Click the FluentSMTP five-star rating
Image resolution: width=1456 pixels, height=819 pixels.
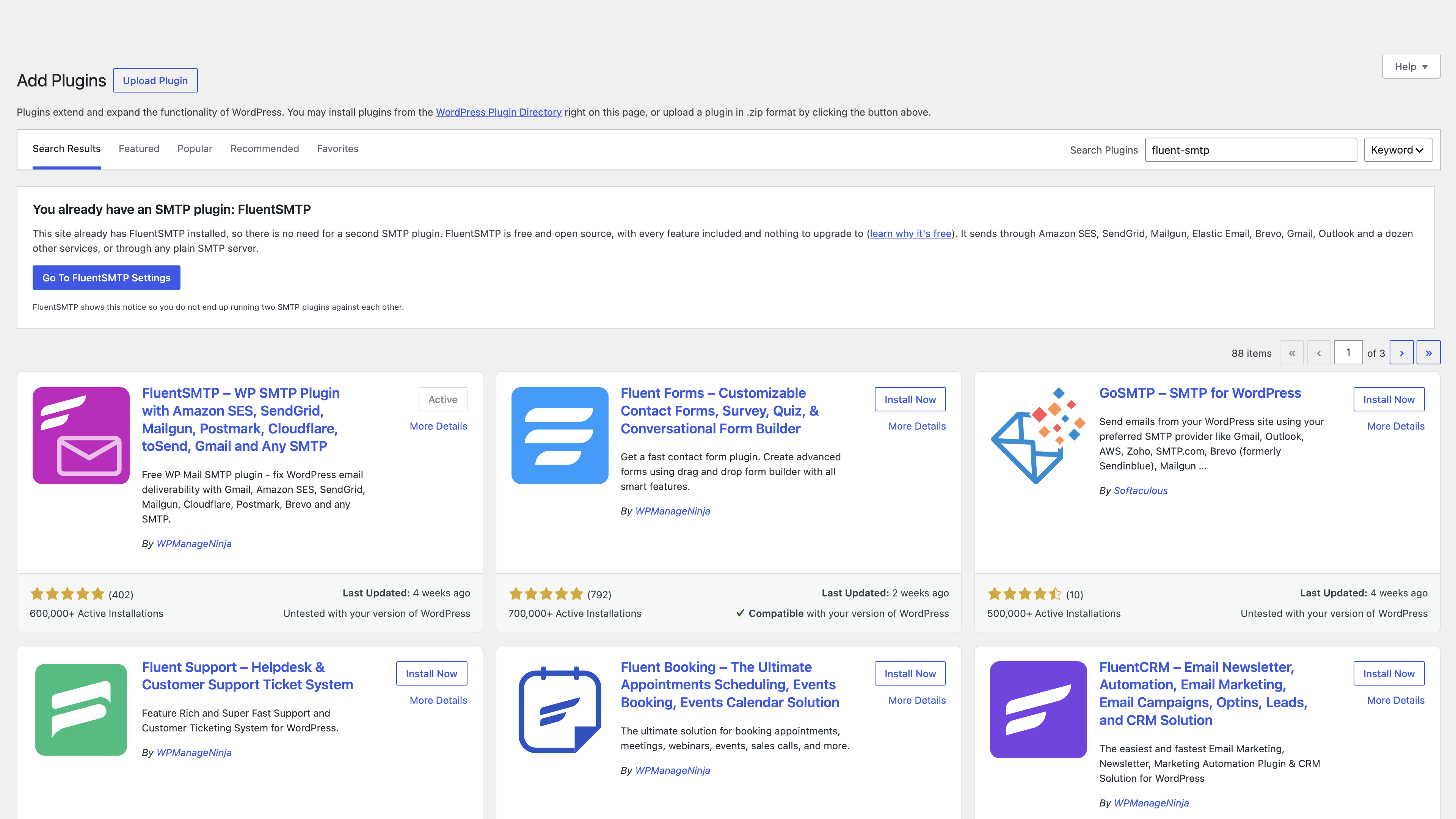[x=67, y=594]
